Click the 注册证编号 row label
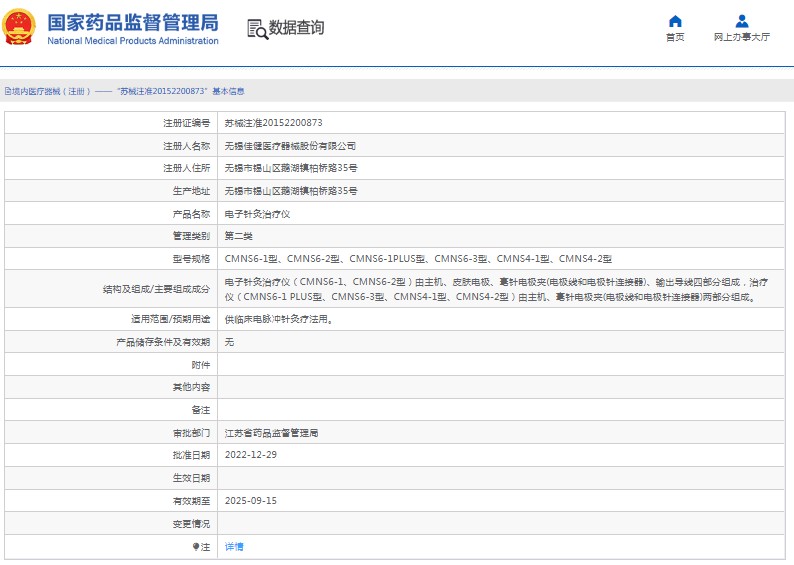 [186, 123]
